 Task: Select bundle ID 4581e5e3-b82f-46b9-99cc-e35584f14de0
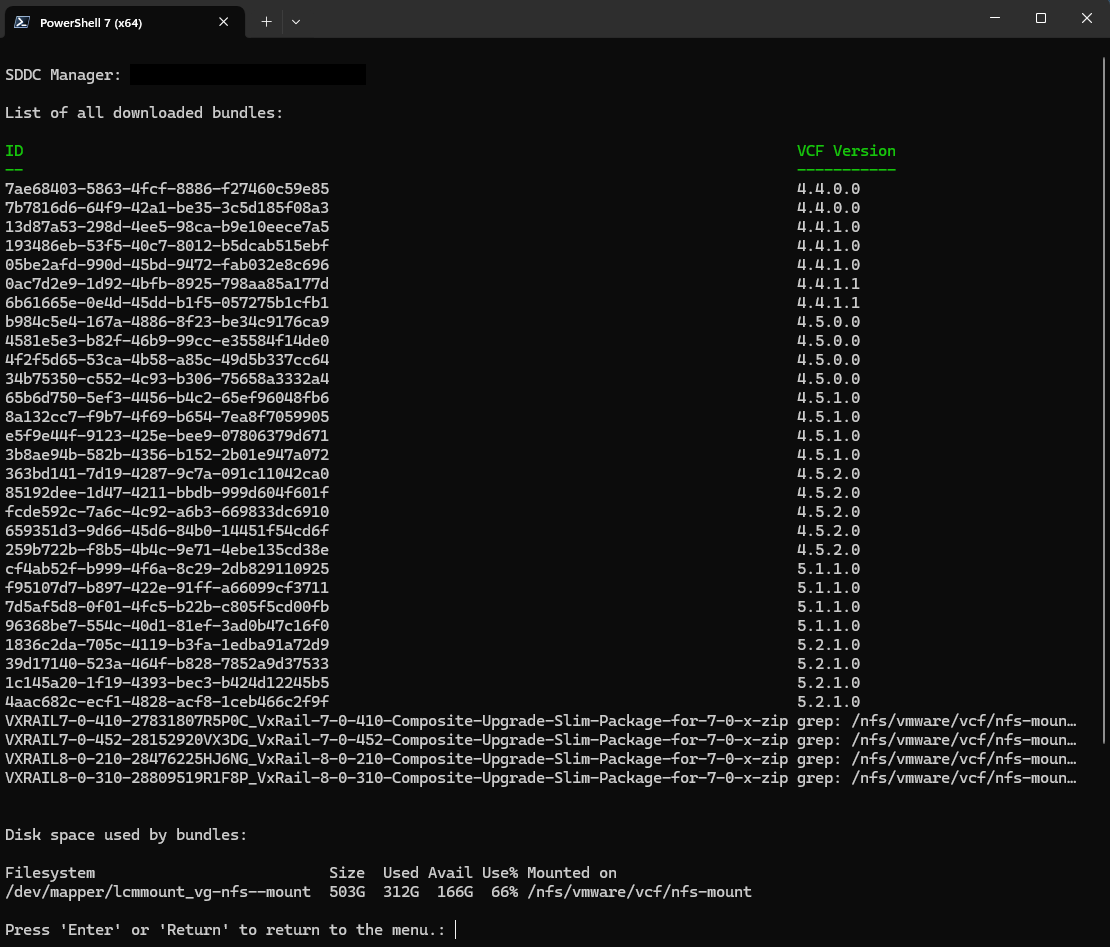[167, 341]
